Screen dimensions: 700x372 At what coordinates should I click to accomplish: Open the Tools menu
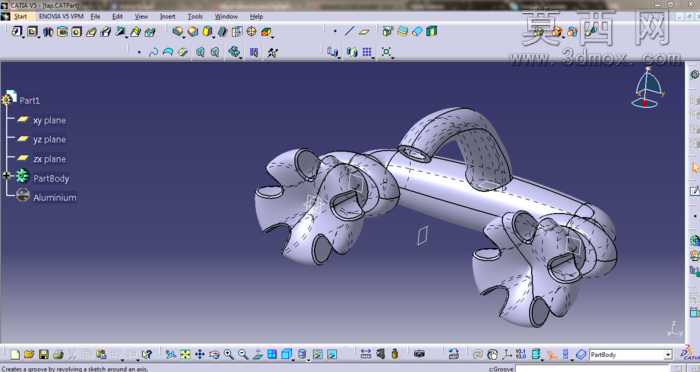(x=195, y=17)
